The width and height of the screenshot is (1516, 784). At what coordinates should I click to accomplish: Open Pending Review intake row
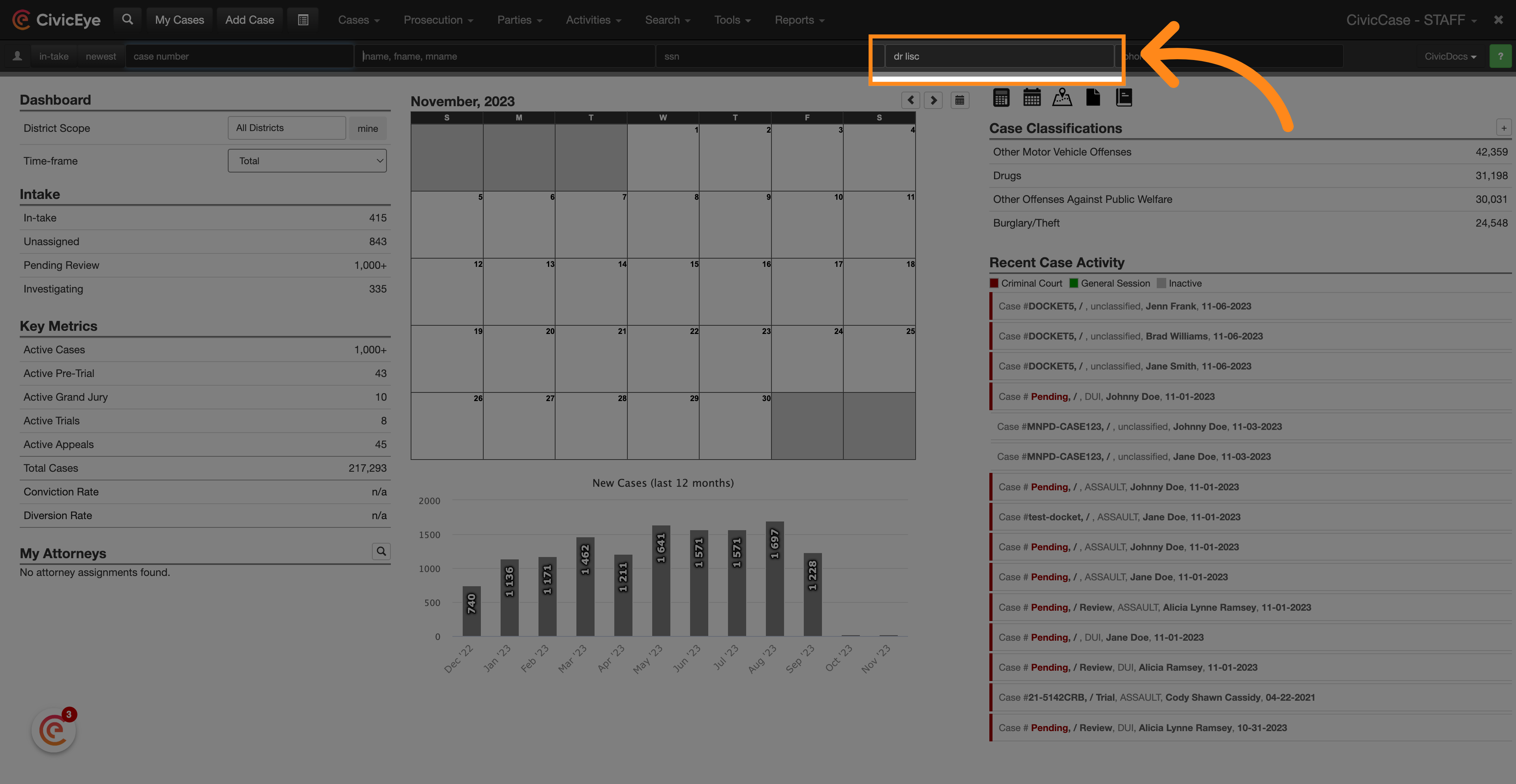coord(205,265)
